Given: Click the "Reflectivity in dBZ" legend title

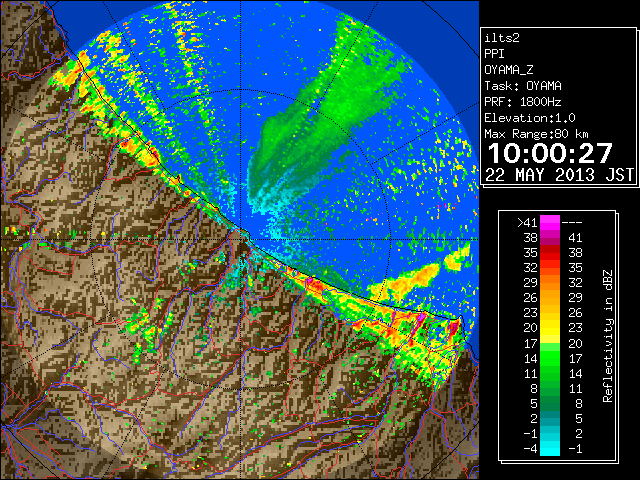Looking at the screenshot, I should coord(608,336).
